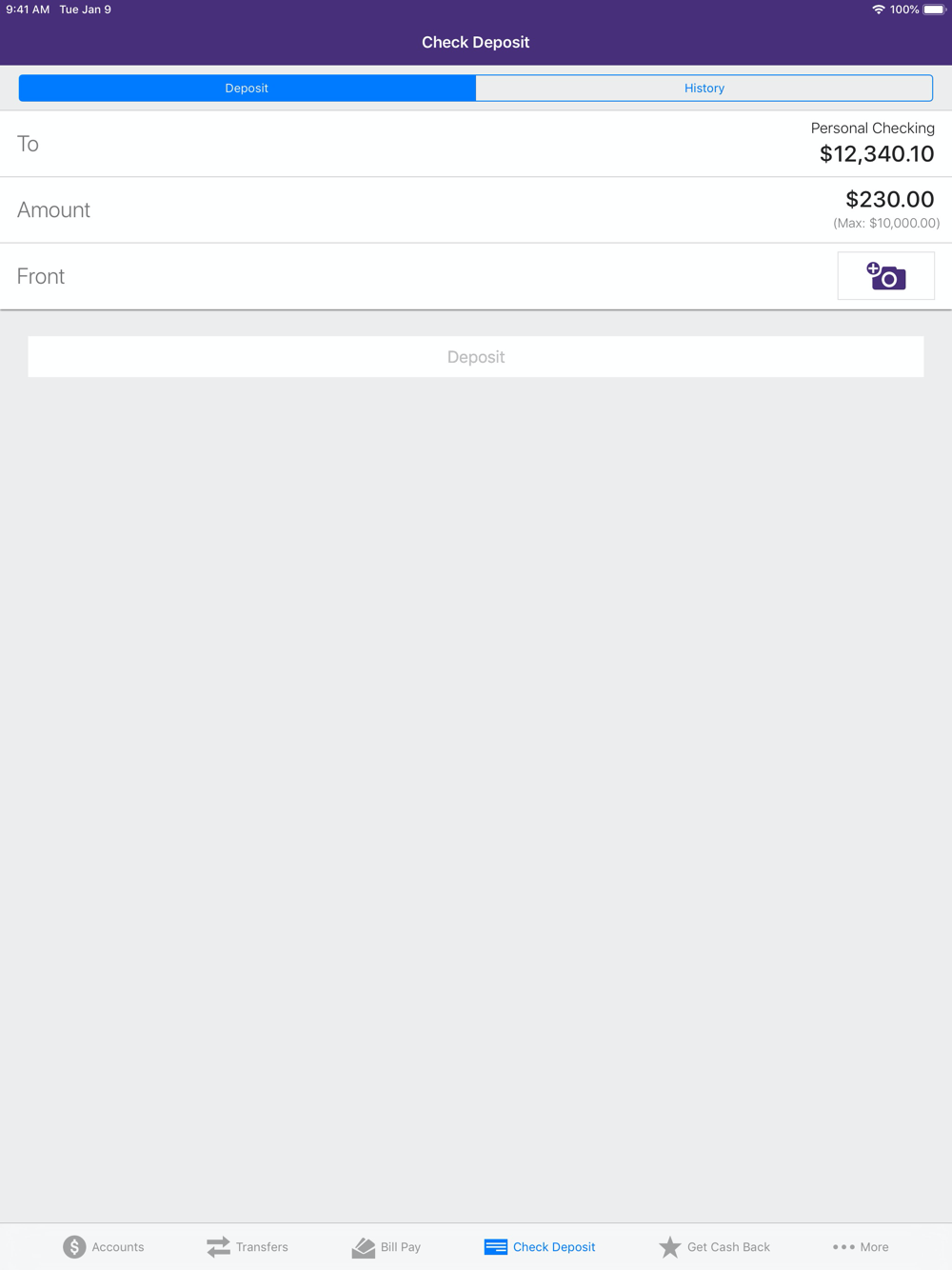Switch to the History tab
Image resolution: width=952 pixels, height=1270 pixels.
[x=704, y=88]
